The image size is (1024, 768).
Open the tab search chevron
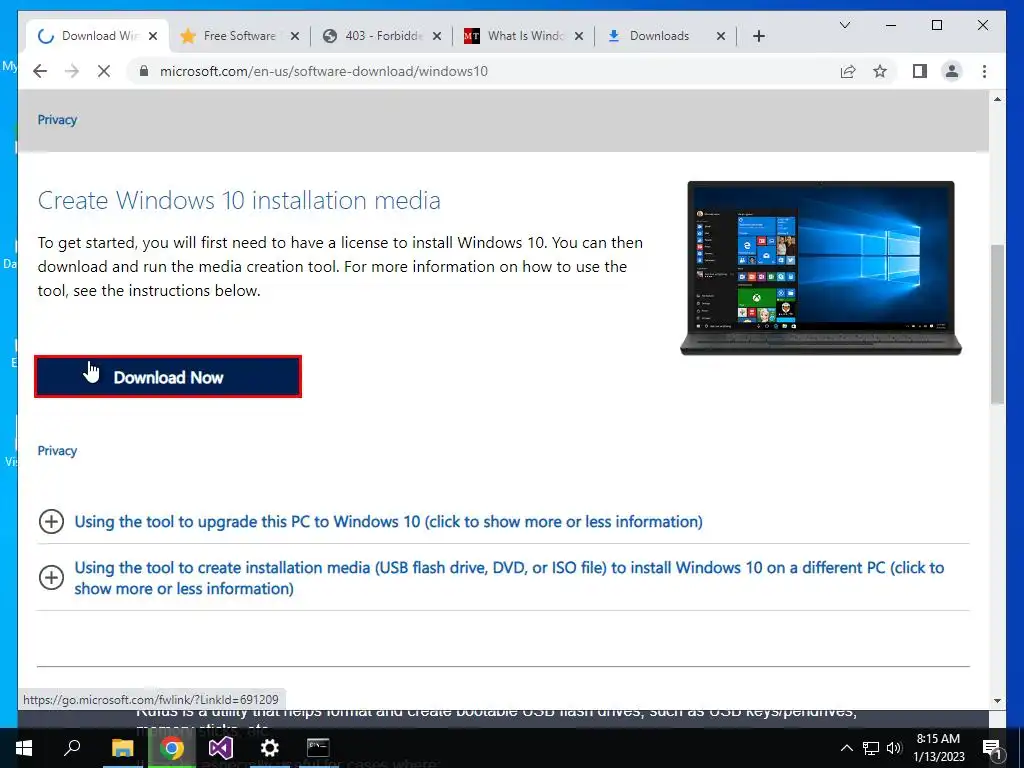tap(844, 25)
